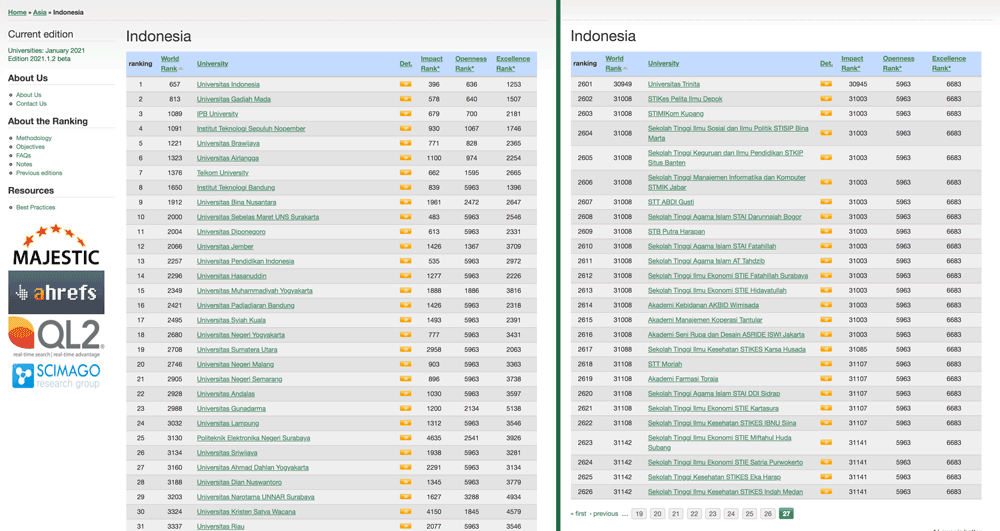Image resolution: width=1000 pixels, height=531 pixels.
Task: Open Universitas Brawijaya university page
Action: click(x=228, y=143)
